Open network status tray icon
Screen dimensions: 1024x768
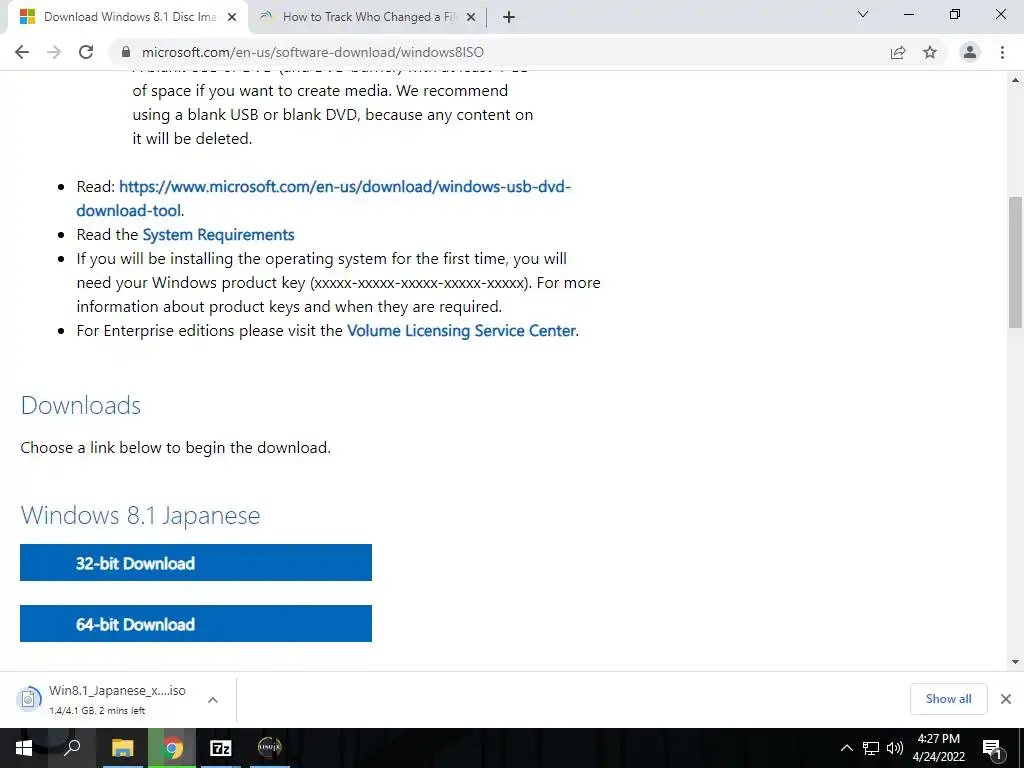click(871, 748)
